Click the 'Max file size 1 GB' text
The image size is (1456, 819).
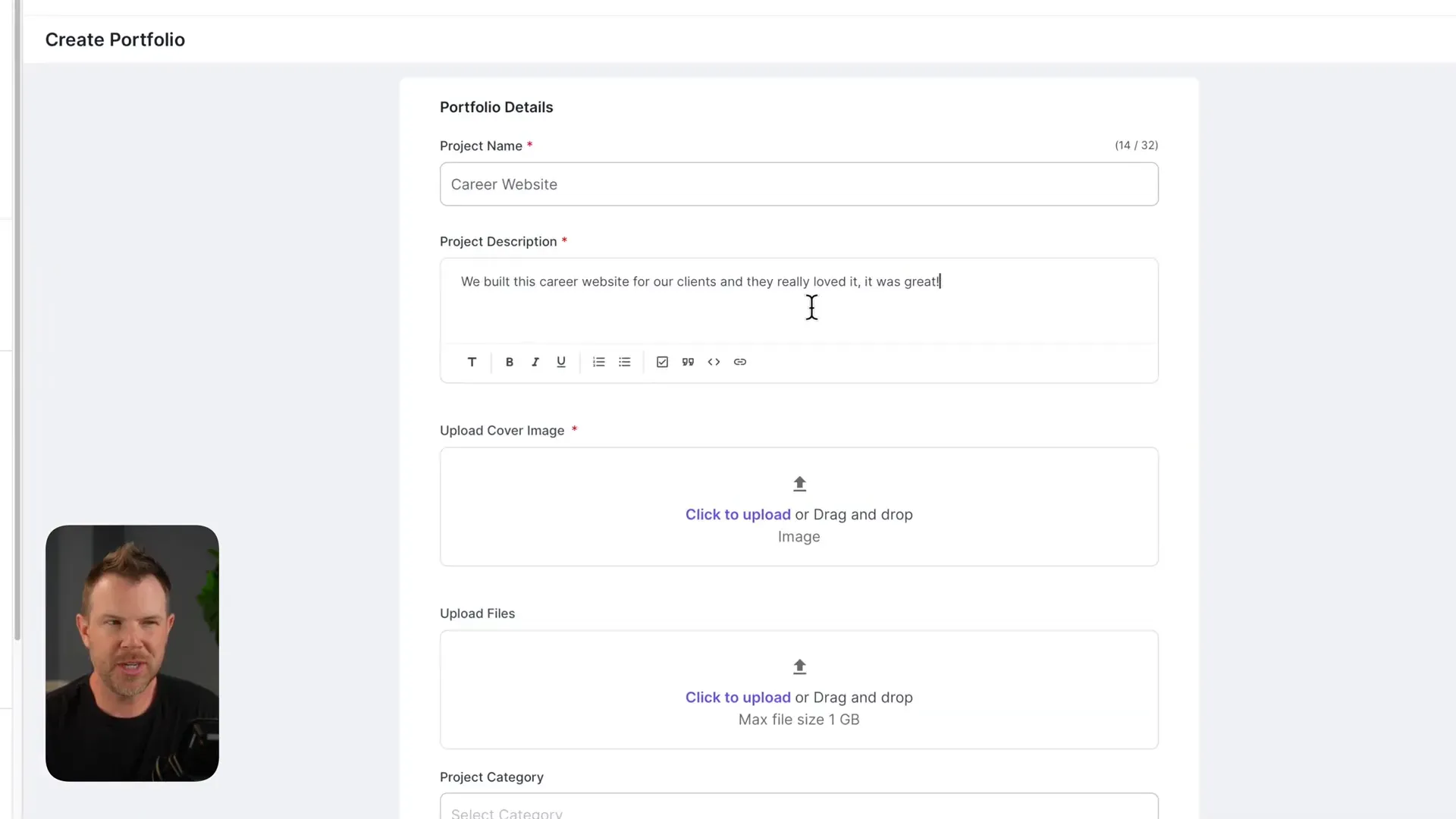[x=799, y=720]
